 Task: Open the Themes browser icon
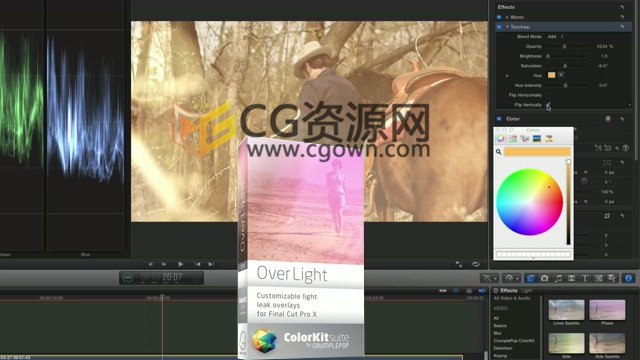tap(612, 278)
